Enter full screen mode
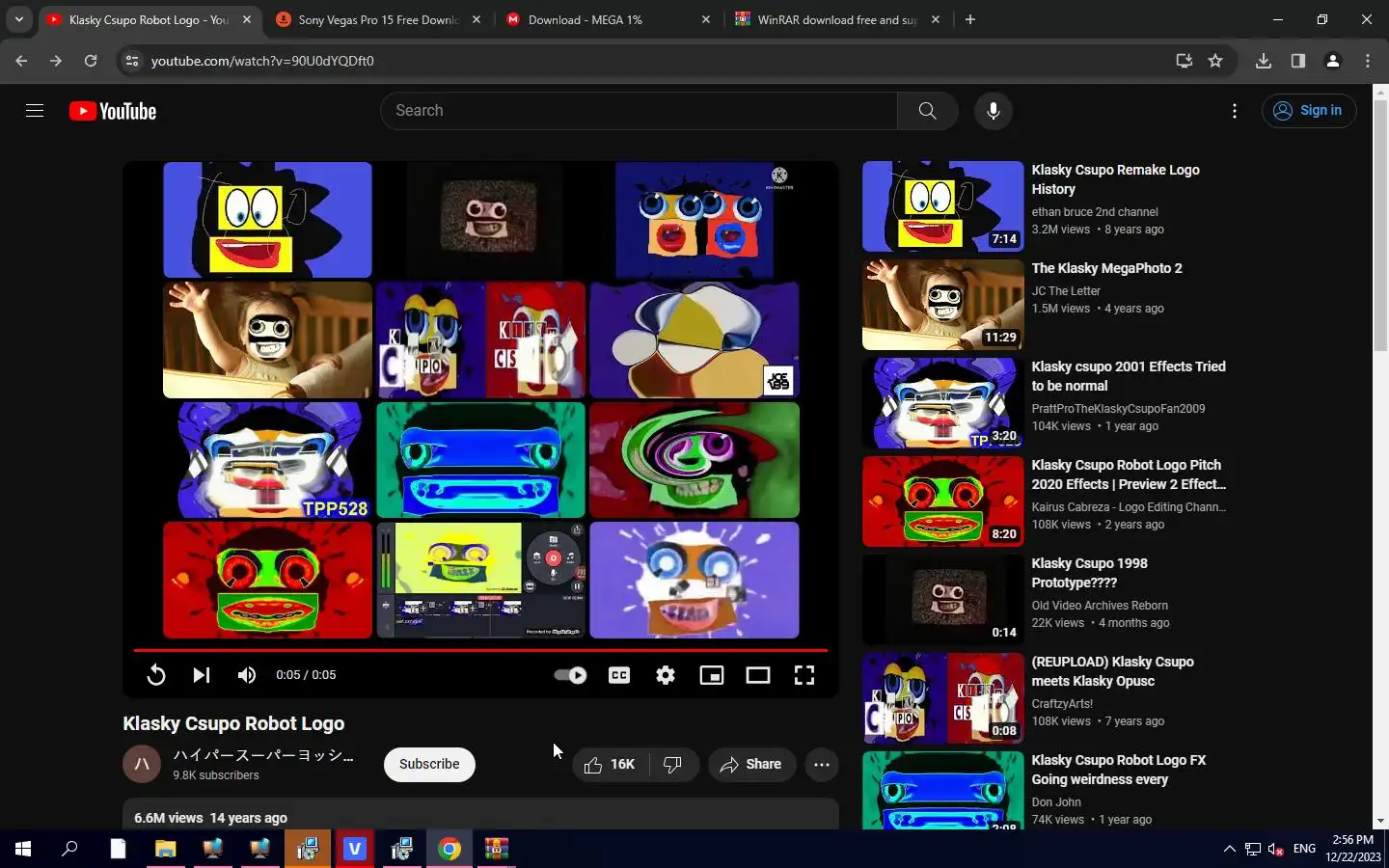This screenshot has width=1389, height=868. pos(804,675)
